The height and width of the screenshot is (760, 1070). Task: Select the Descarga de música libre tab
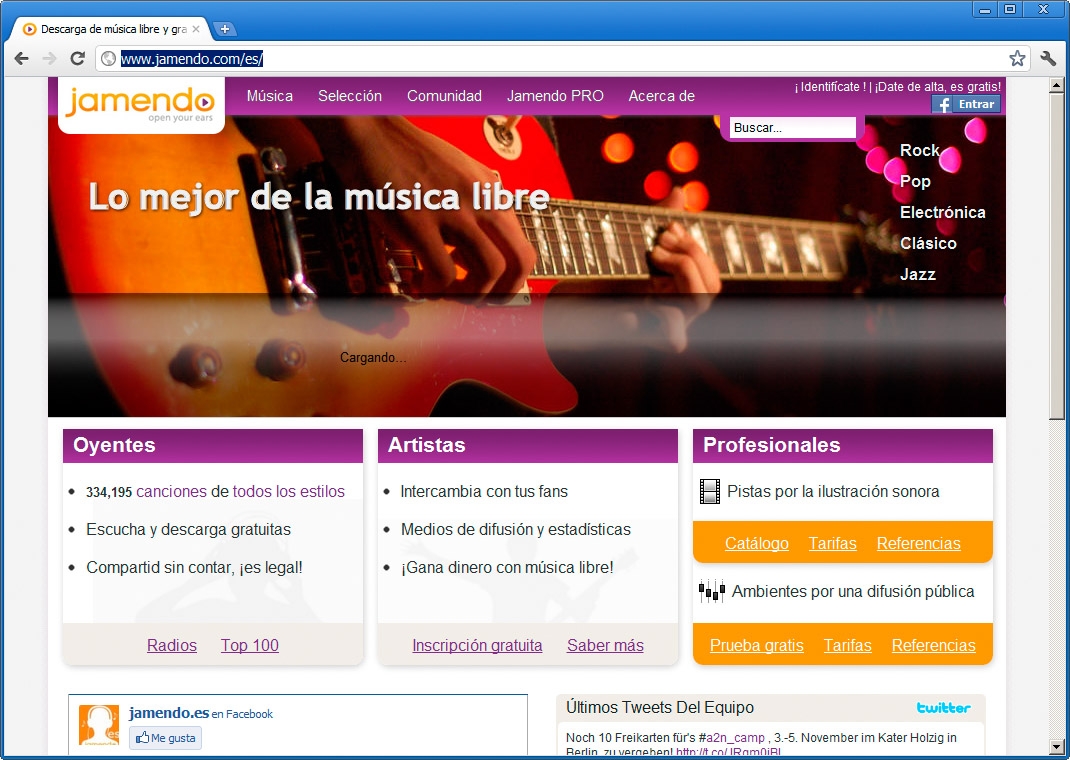113,29
